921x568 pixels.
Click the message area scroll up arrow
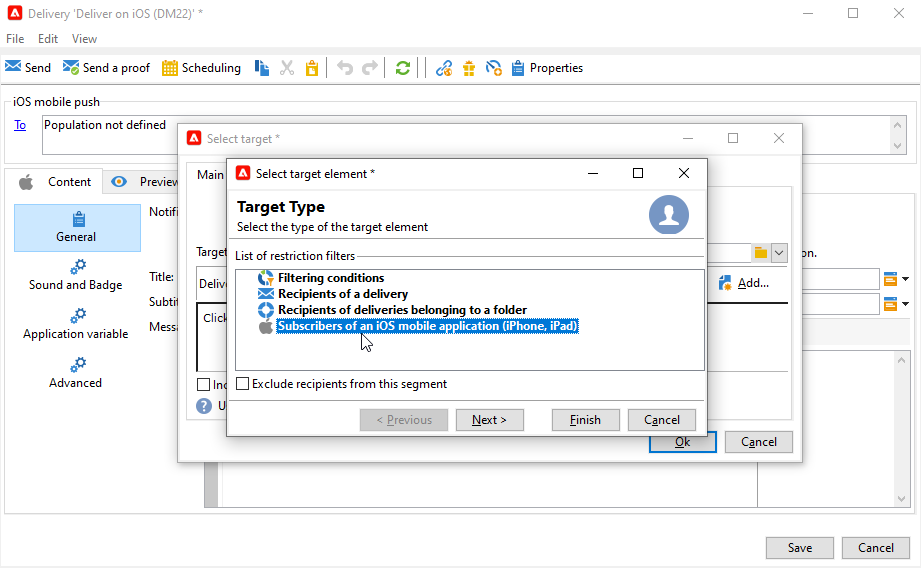(x=901, y=359)
